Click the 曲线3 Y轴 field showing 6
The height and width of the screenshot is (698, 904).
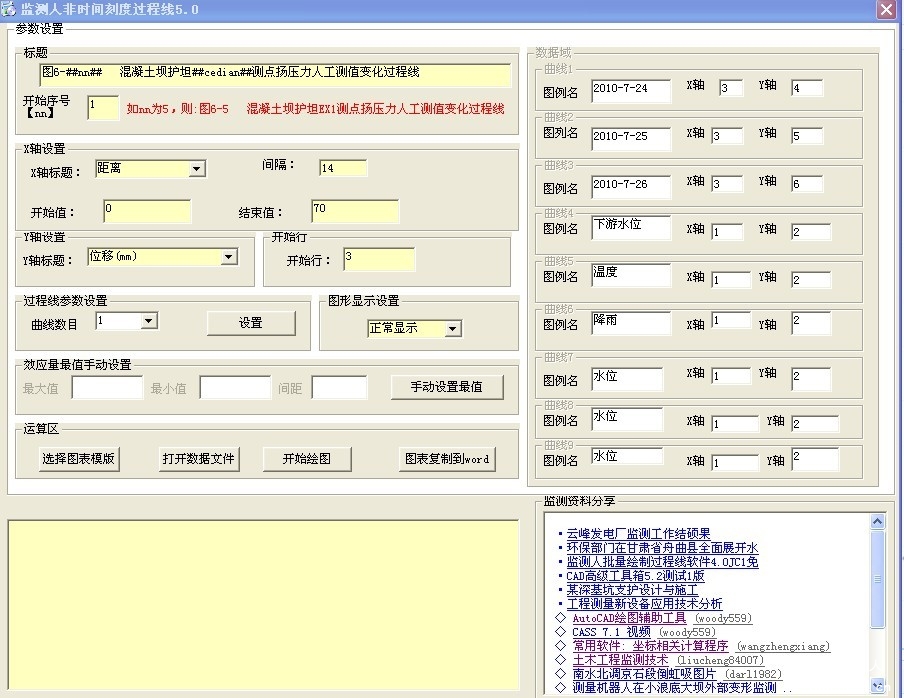pos(807,184)
